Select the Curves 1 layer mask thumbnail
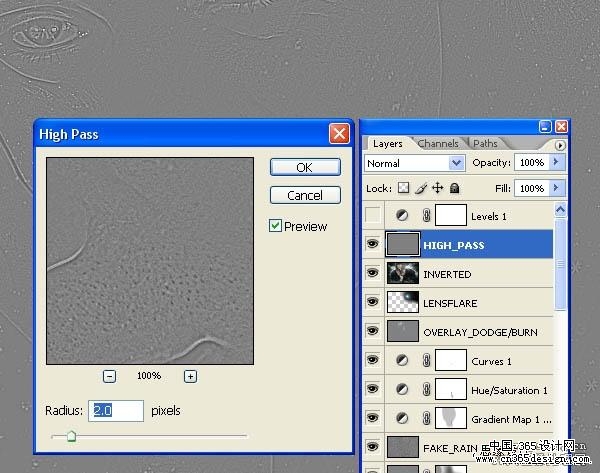600x473 pixels. (451, 360)
